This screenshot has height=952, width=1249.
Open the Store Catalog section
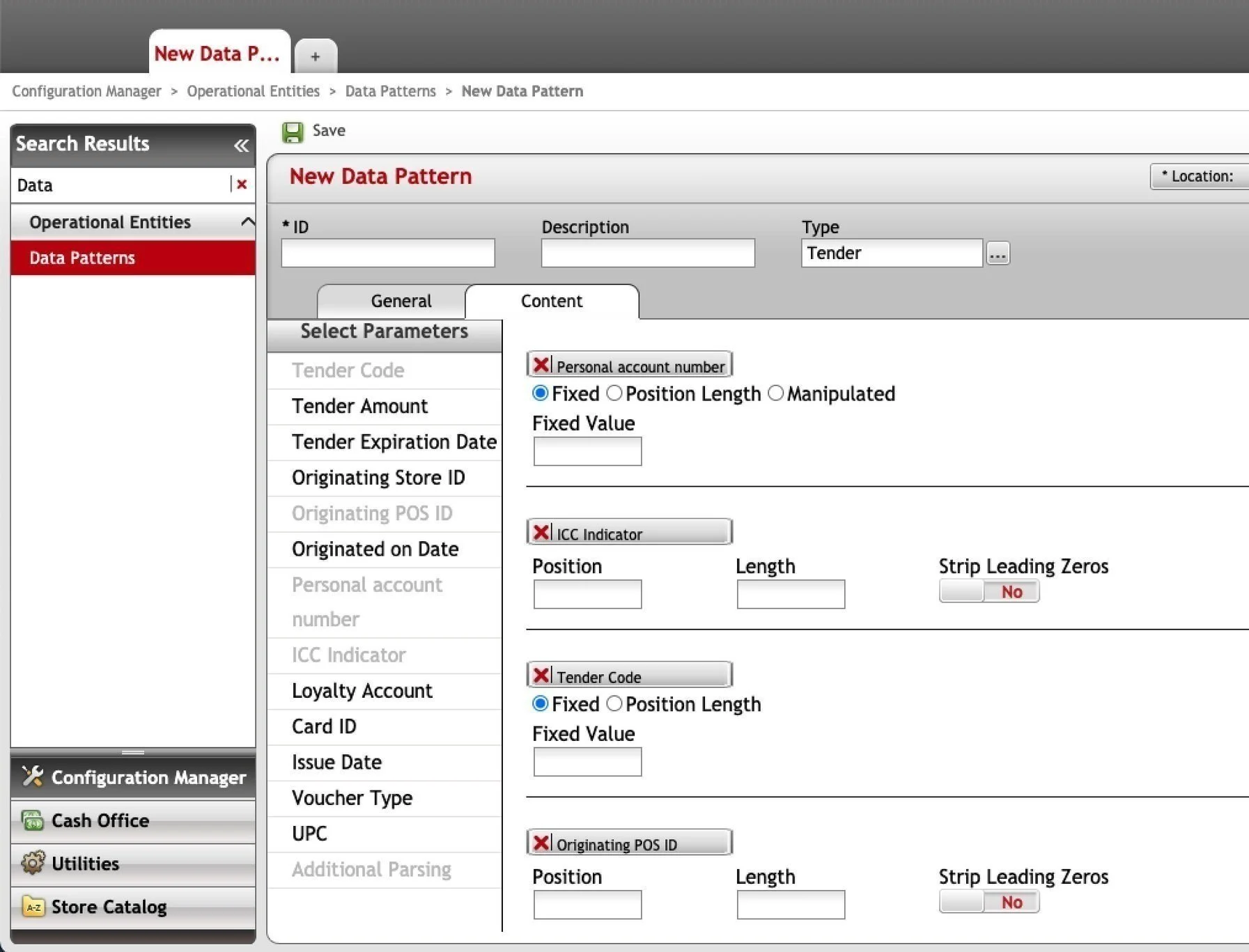133,907
